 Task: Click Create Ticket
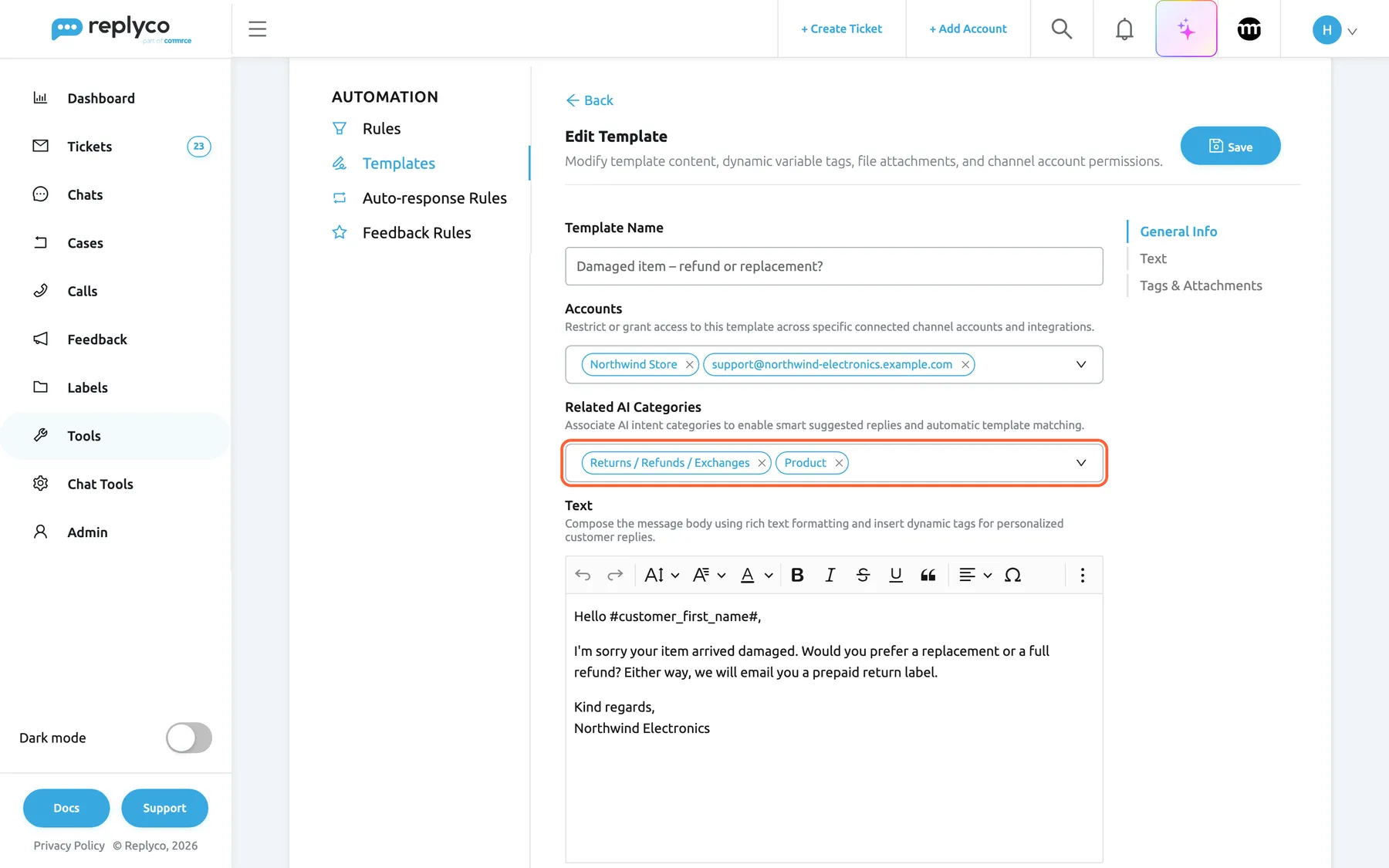click(841, 29)
